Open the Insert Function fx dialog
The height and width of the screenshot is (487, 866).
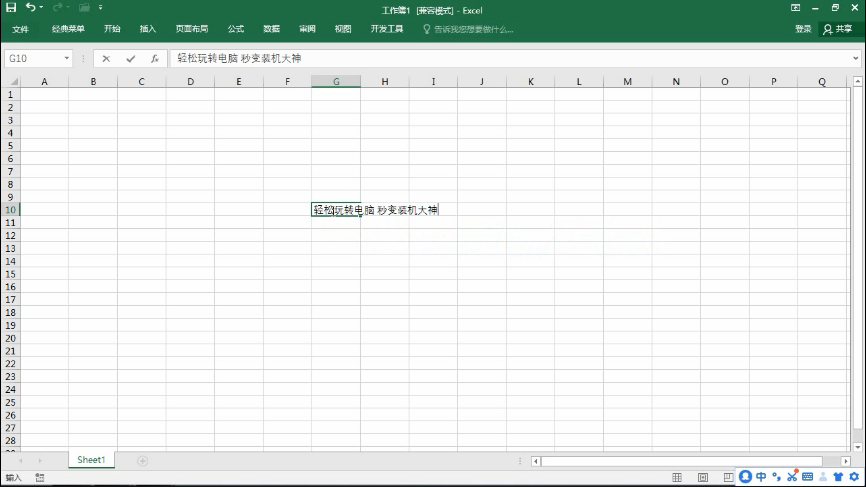[x=154, y=59]
